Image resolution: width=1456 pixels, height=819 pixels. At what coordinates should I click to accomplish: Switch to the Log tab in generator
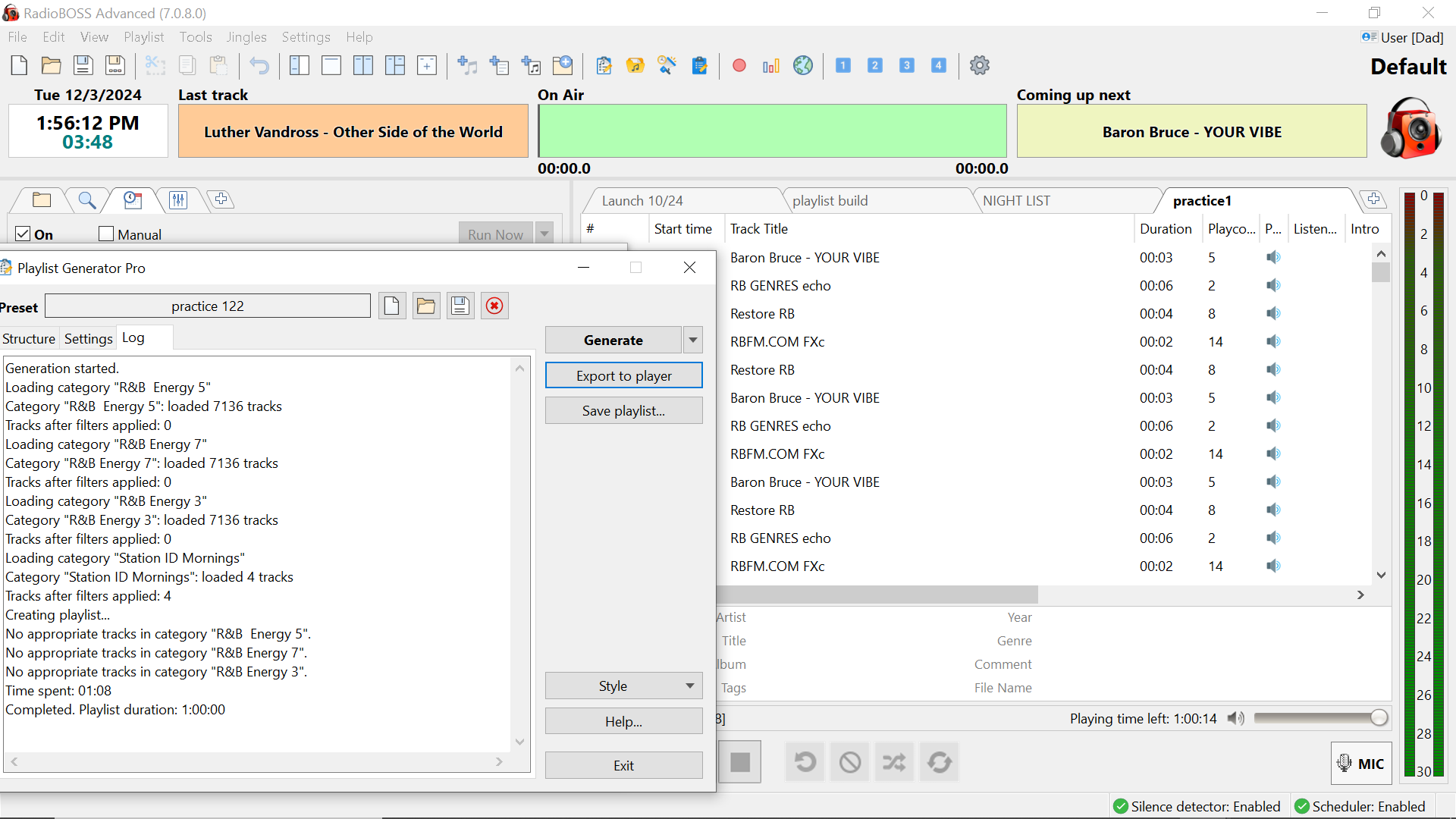pos(133,338)
